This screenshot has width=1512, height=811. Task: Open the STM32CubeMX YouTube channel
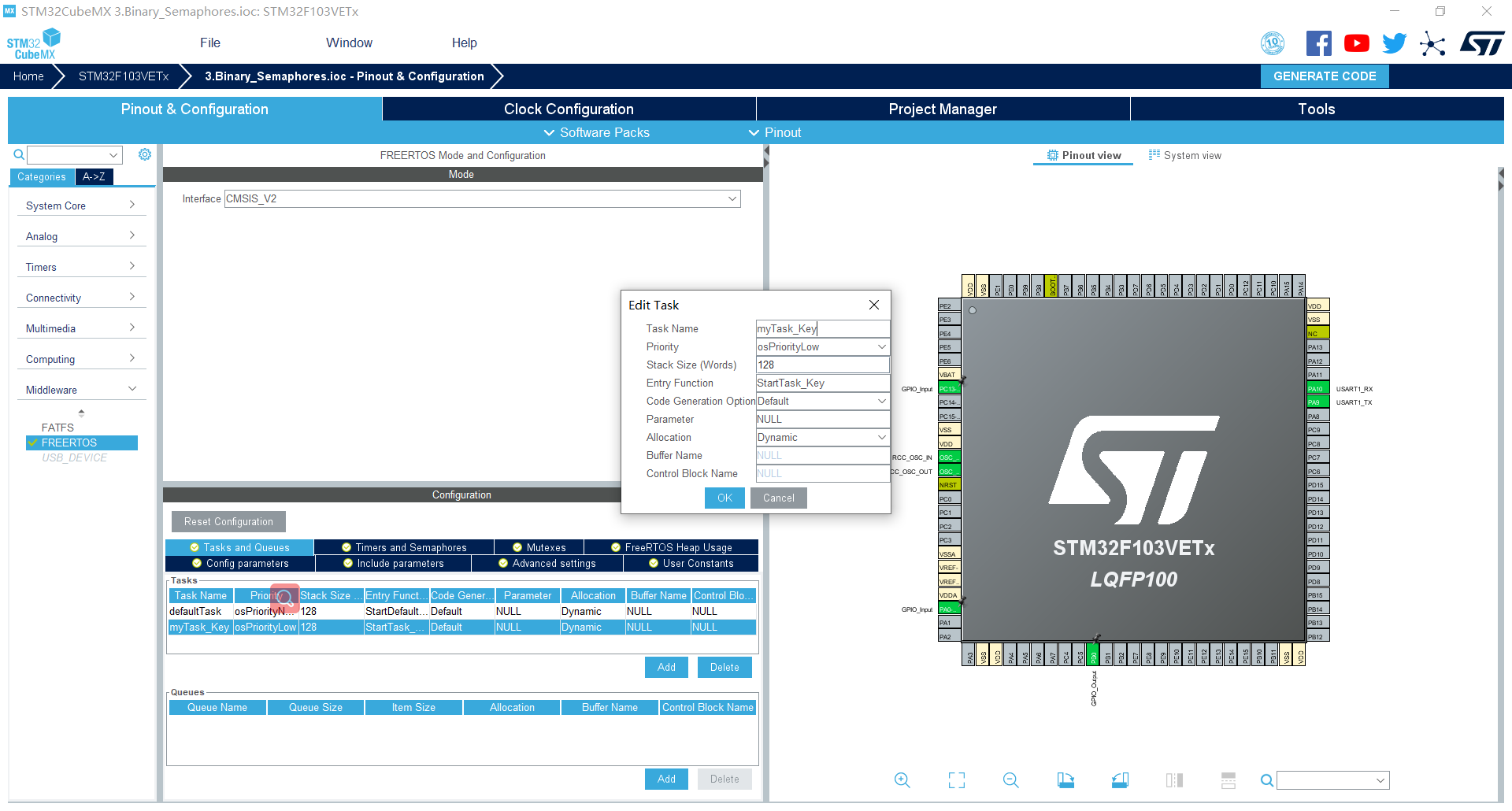click(1356, 43)
